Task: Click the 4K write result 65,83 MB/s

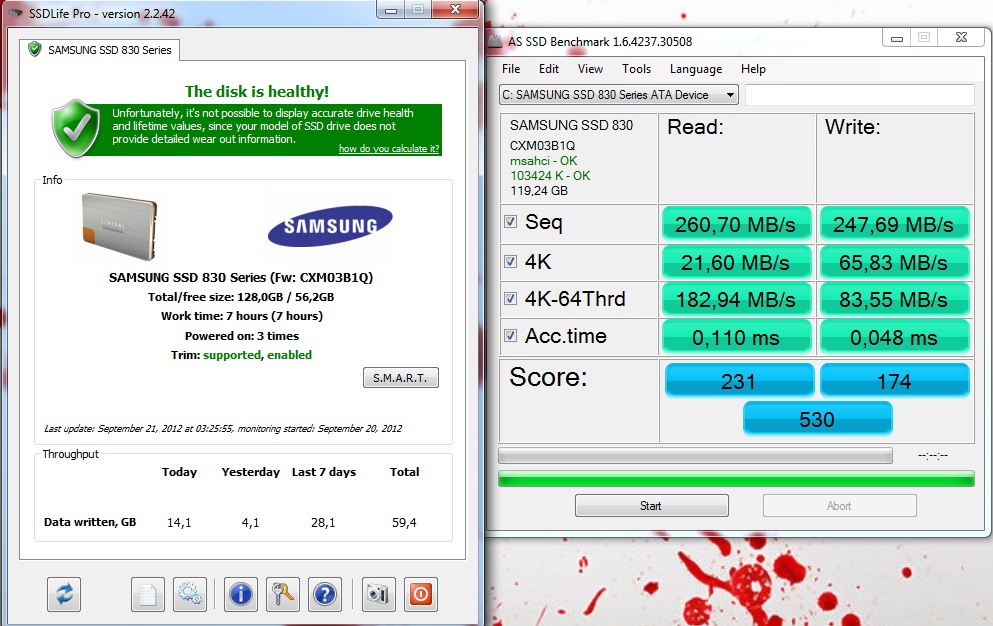Action: point(894,262)
